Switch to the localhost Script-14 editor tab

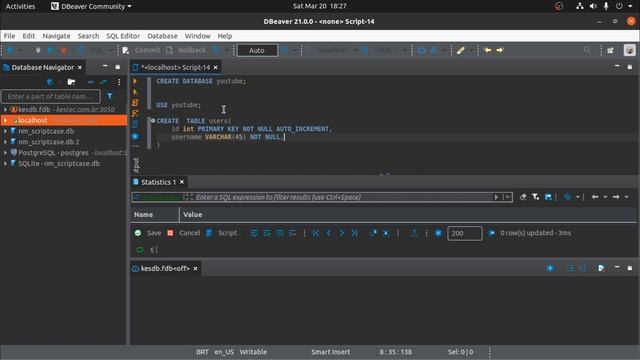tap(175, 67)
